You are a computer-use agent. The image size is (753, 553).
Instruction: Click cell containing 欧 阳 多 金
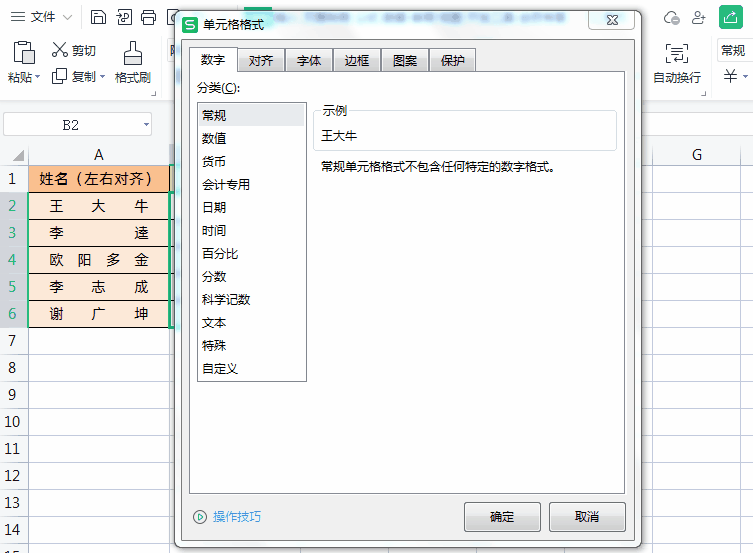click(x=98, y=260)
